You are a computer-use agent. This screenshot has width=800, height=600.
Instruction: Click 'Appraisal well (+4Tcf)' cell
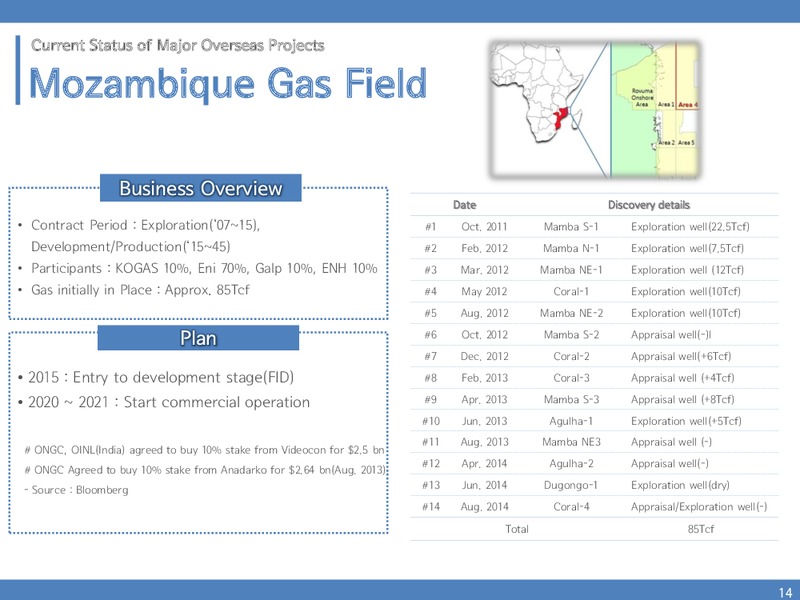tap(683, 378)
